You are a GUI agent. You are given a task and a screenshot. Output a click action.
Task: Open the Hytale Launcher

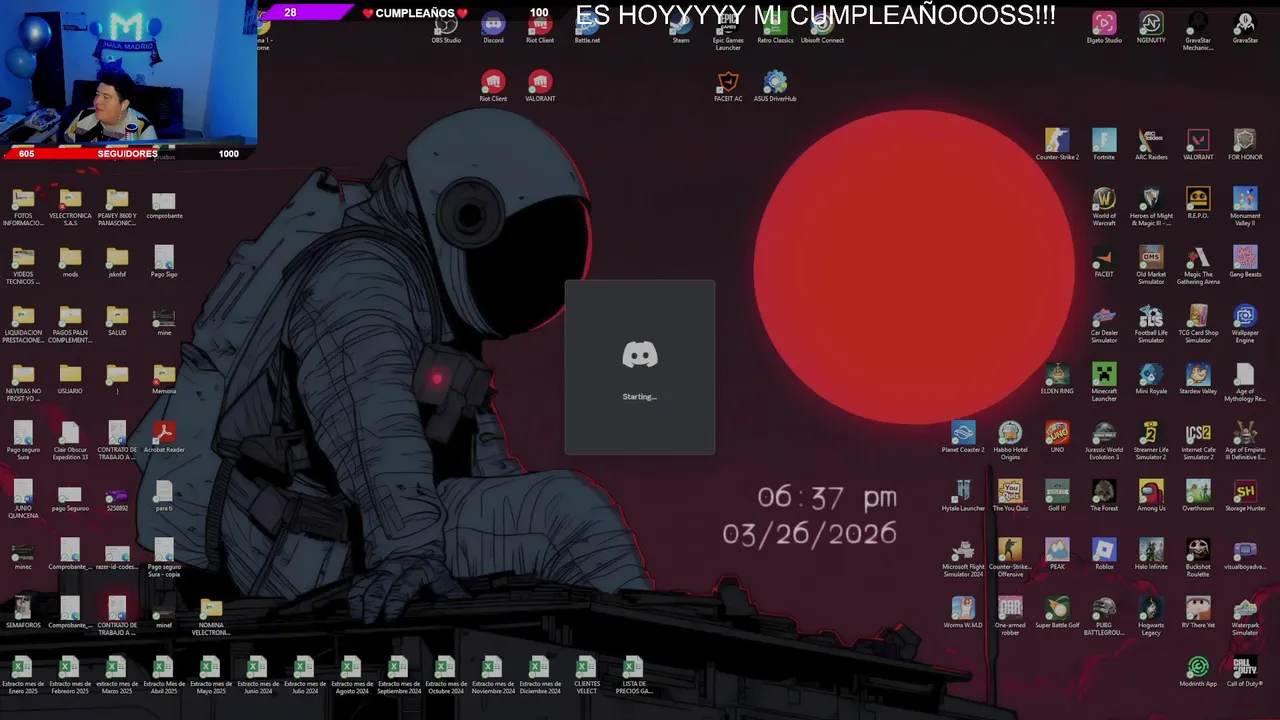point(963,495)
